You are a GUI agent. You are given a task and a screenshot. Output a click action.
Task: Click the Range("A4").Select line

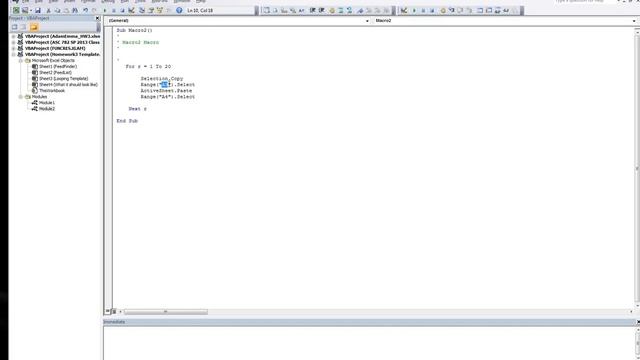coord(168,97)
